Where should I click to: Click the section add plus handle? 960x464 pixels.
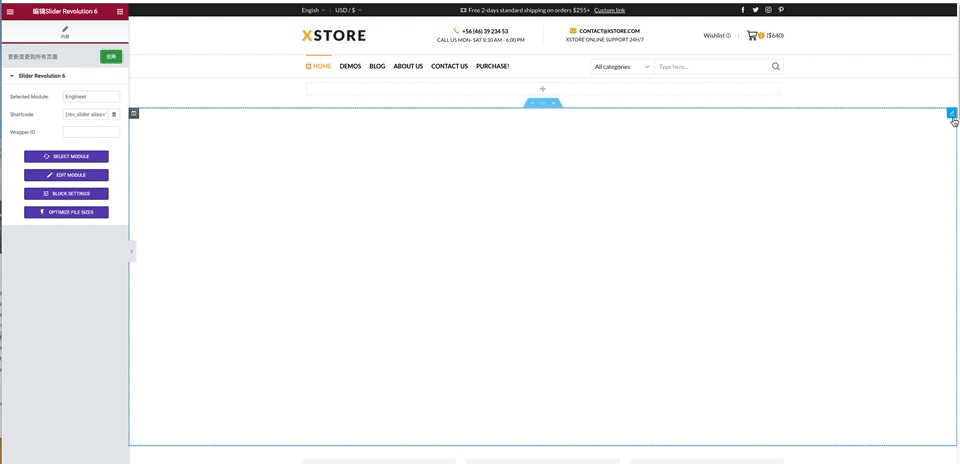click(x=532, y=103)
